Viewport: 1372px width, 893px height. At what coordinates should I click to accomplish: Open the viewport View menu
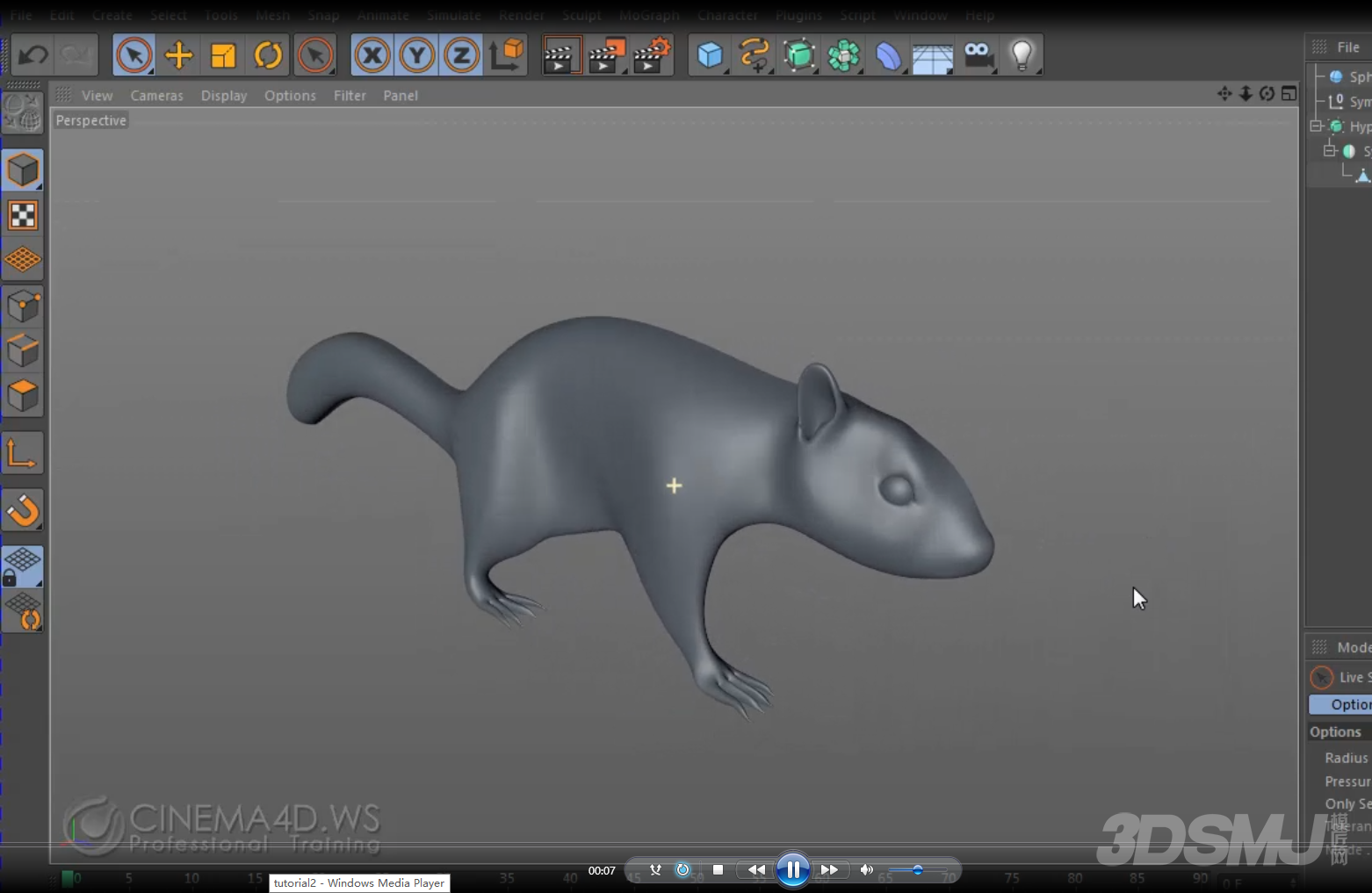pyautogui.click(x=97, y=96)
